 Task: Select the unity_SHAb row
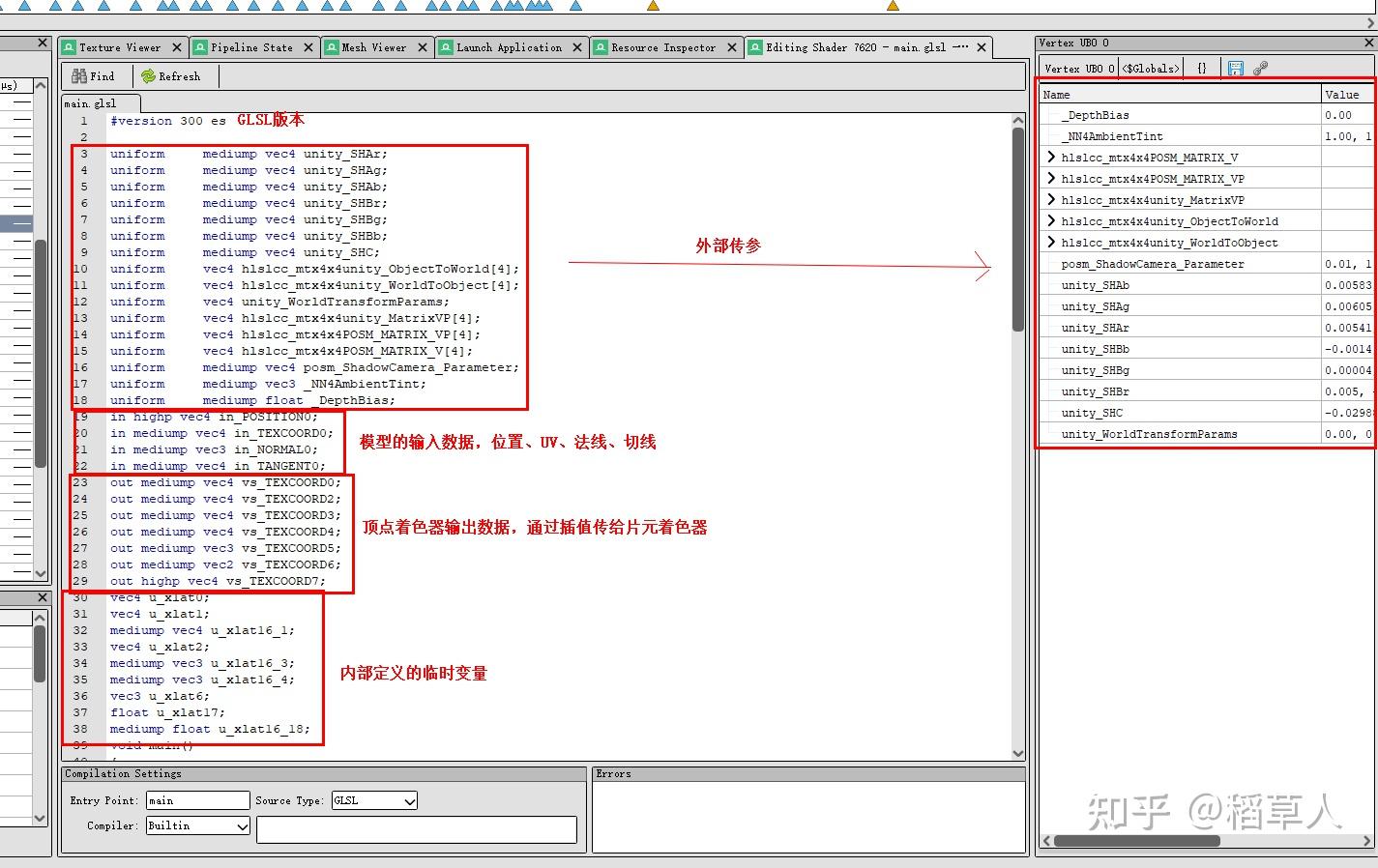click(1206, 285)
